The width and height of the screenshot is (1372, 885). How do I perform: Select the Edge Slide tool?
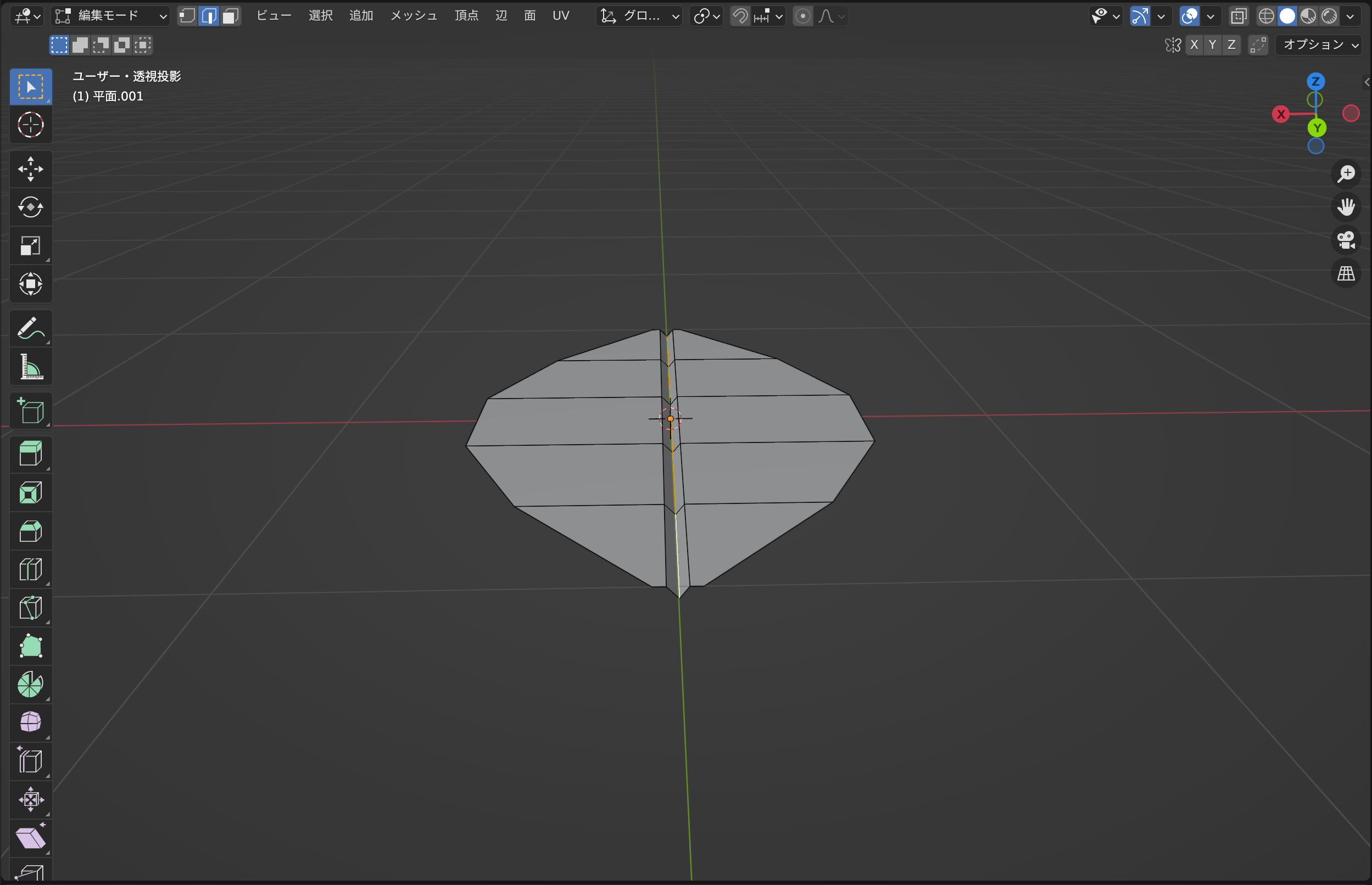(30, 761)
